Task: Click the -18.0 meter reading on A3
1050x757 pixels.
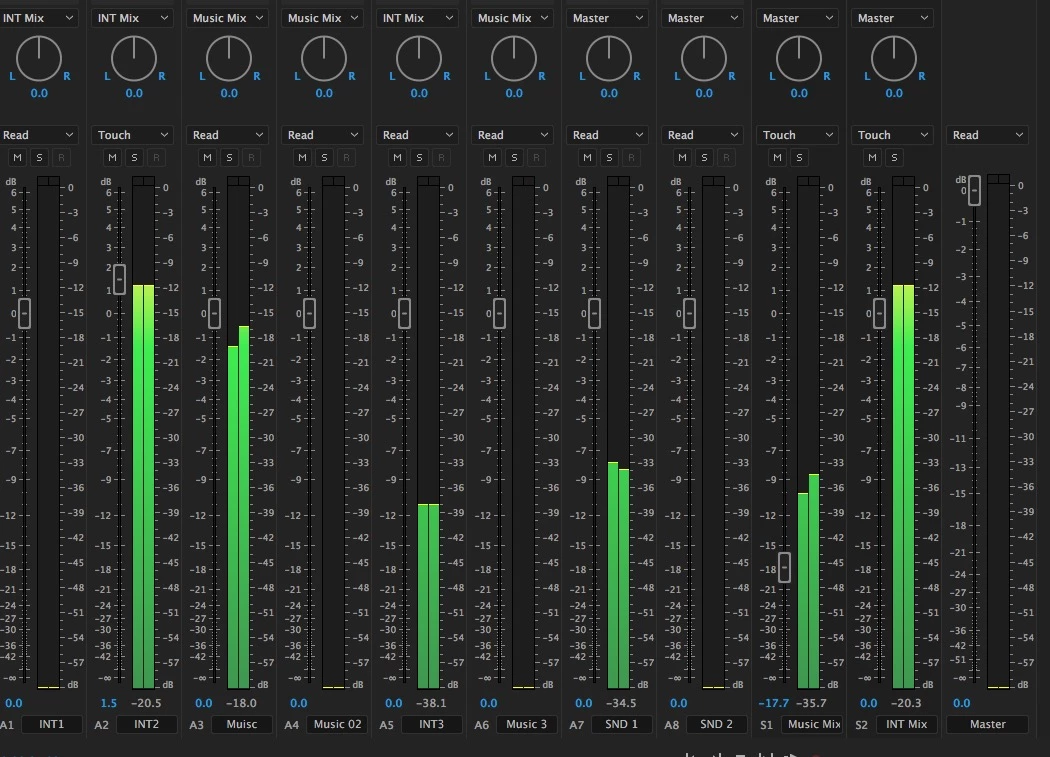Action: 241,703
